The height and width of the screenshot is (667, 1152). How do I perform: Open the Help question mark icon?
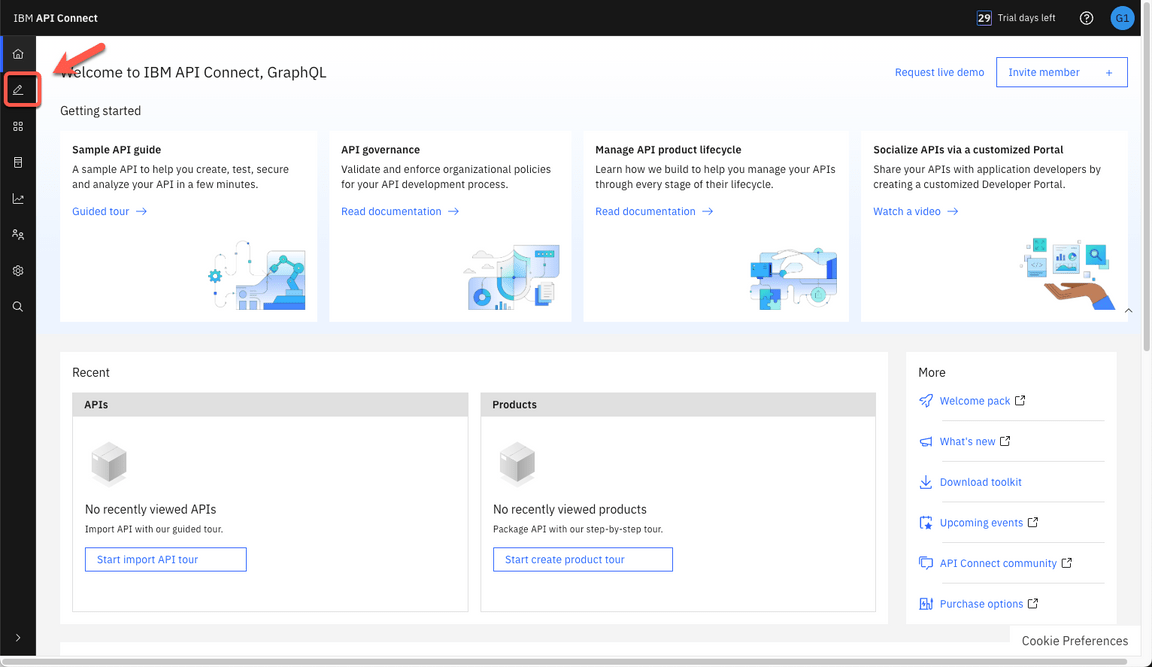[1086, 18]
